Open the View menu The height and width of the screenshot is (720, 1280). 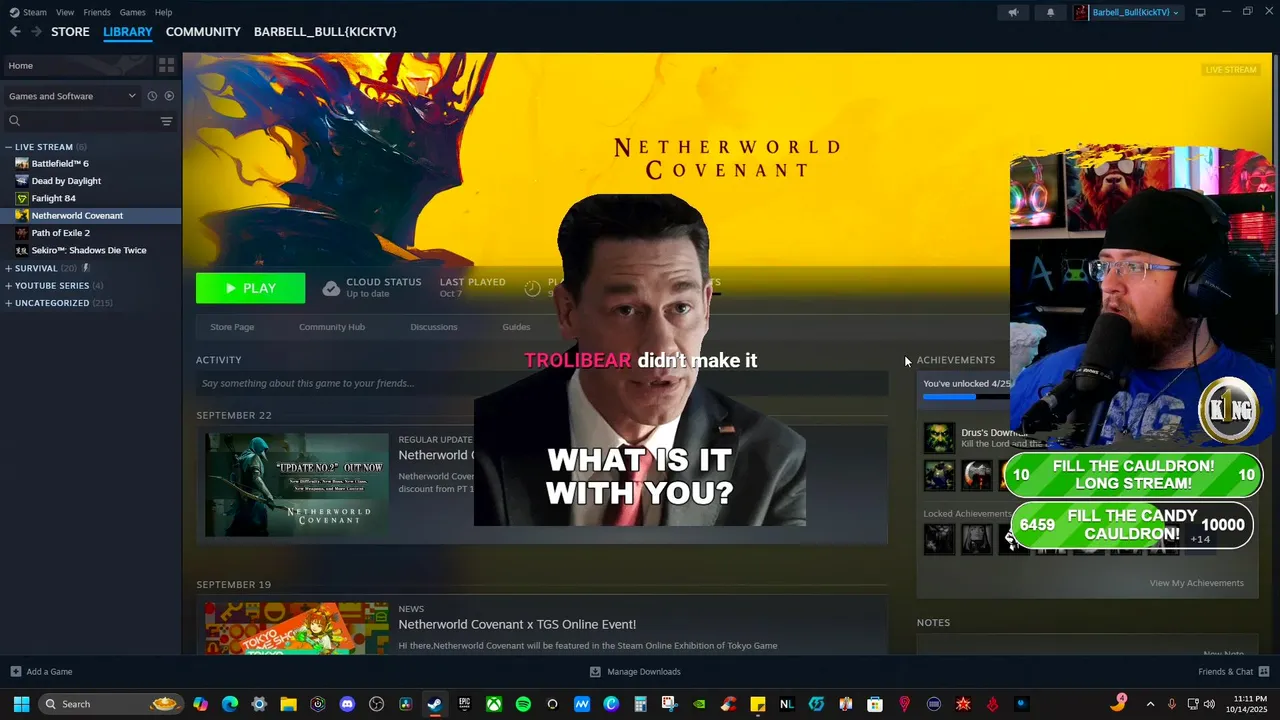click(x=65, y=12)
